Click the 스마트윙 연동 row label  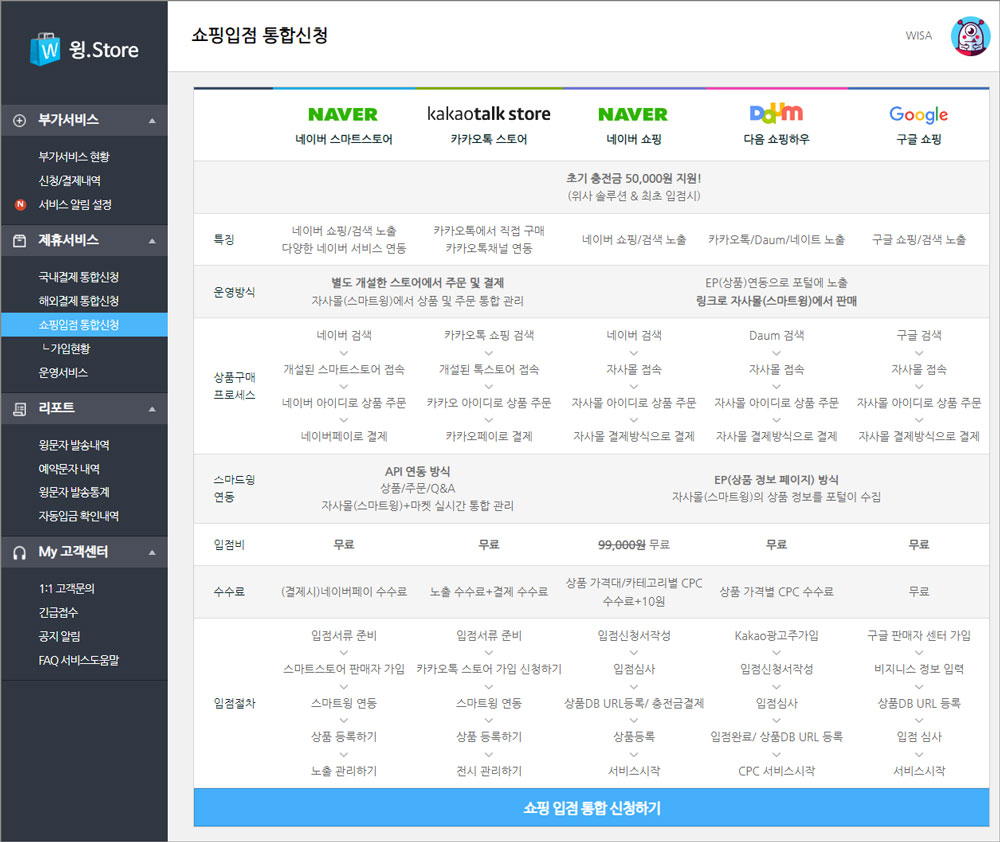[234, 488]
